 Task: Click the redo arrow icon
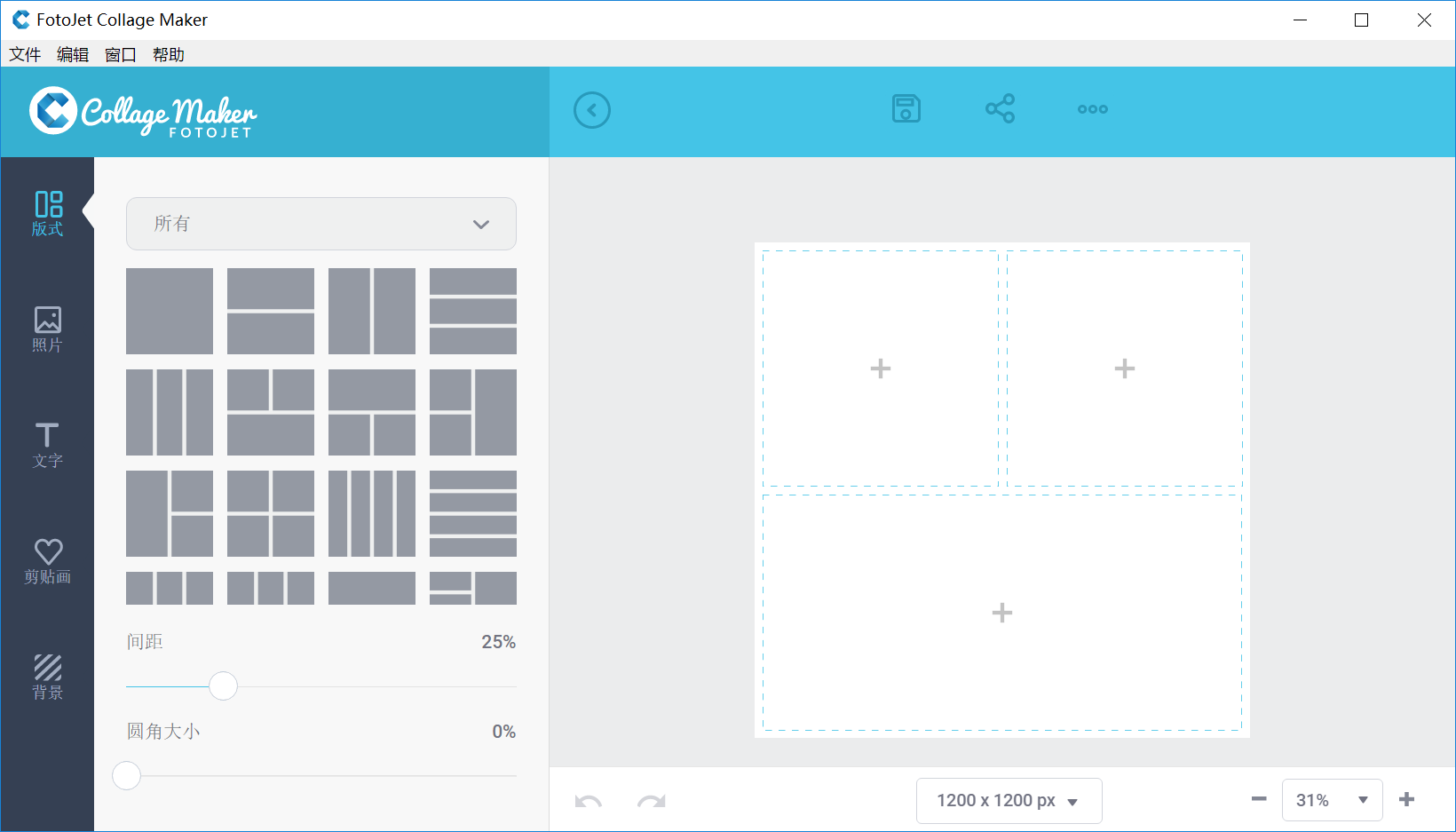pyautogui.click(x=651, y=801)
